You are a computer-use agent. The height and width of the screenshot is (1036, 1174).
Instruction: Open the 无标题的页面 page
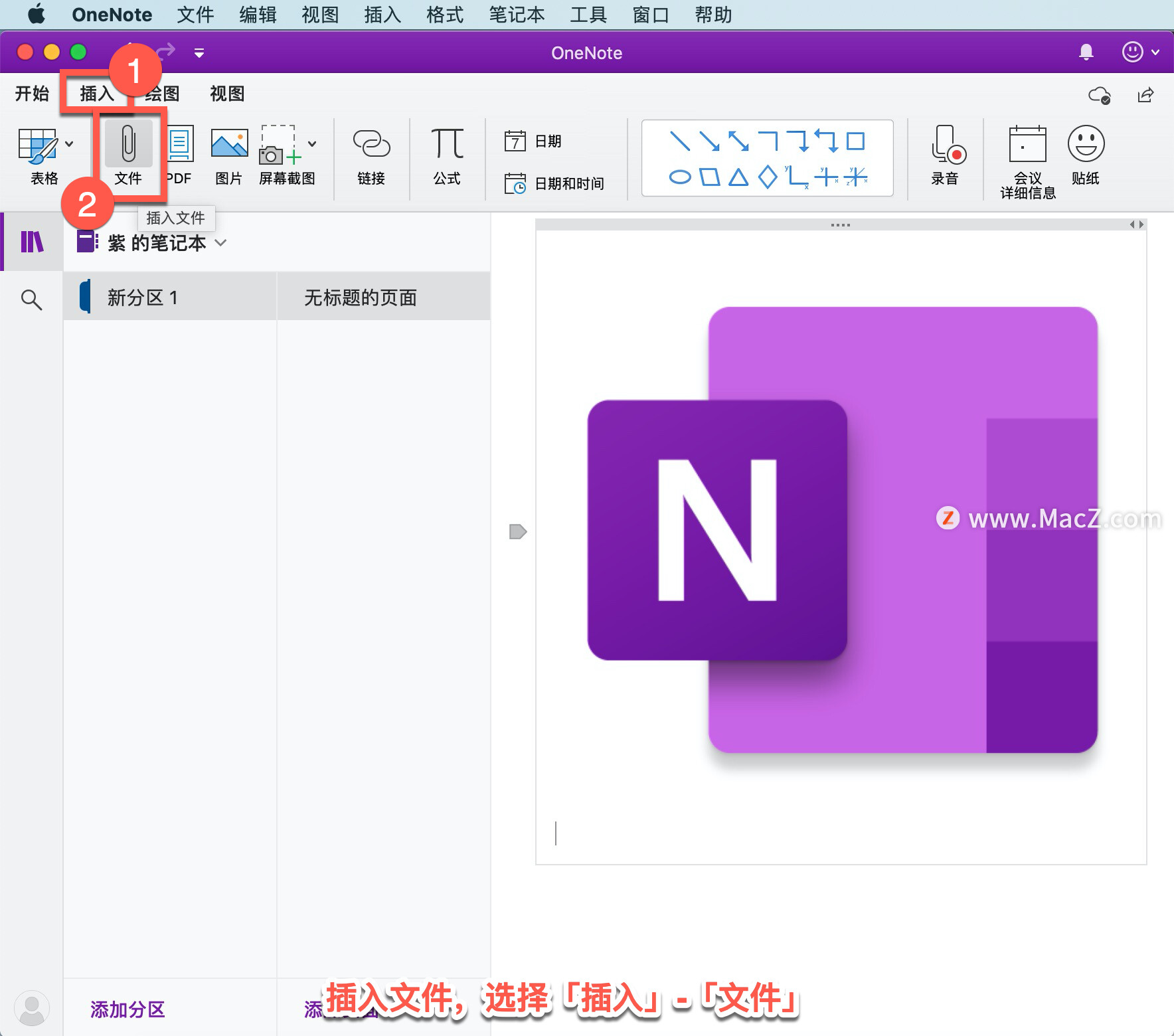point(384,297)
